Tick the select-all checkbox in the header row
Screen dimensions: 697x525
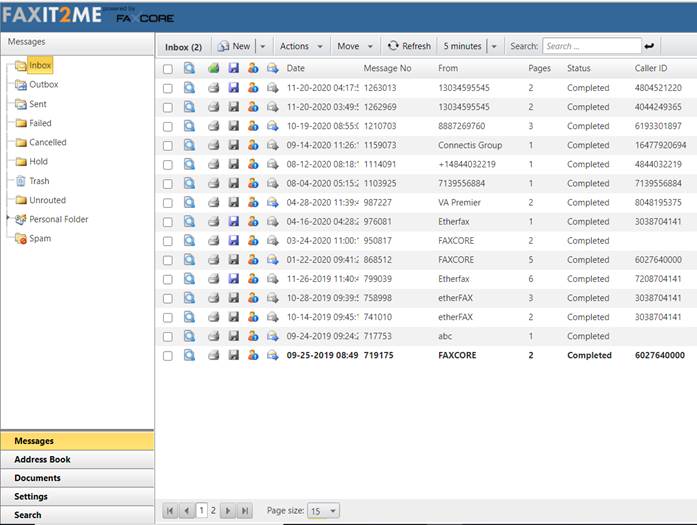(x=167, y=69)
